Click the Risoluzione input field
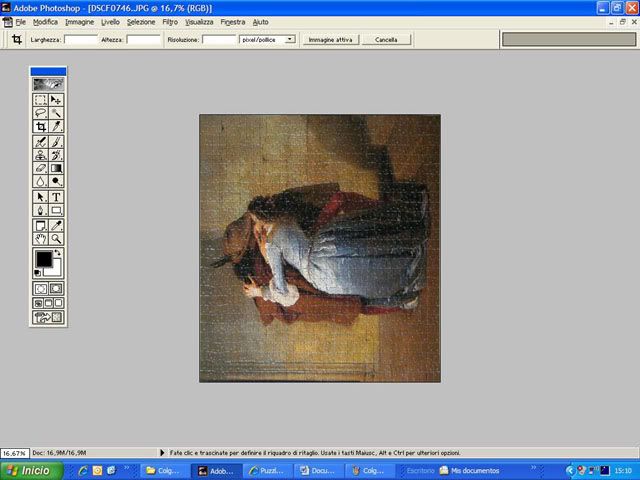 (219, 40)
